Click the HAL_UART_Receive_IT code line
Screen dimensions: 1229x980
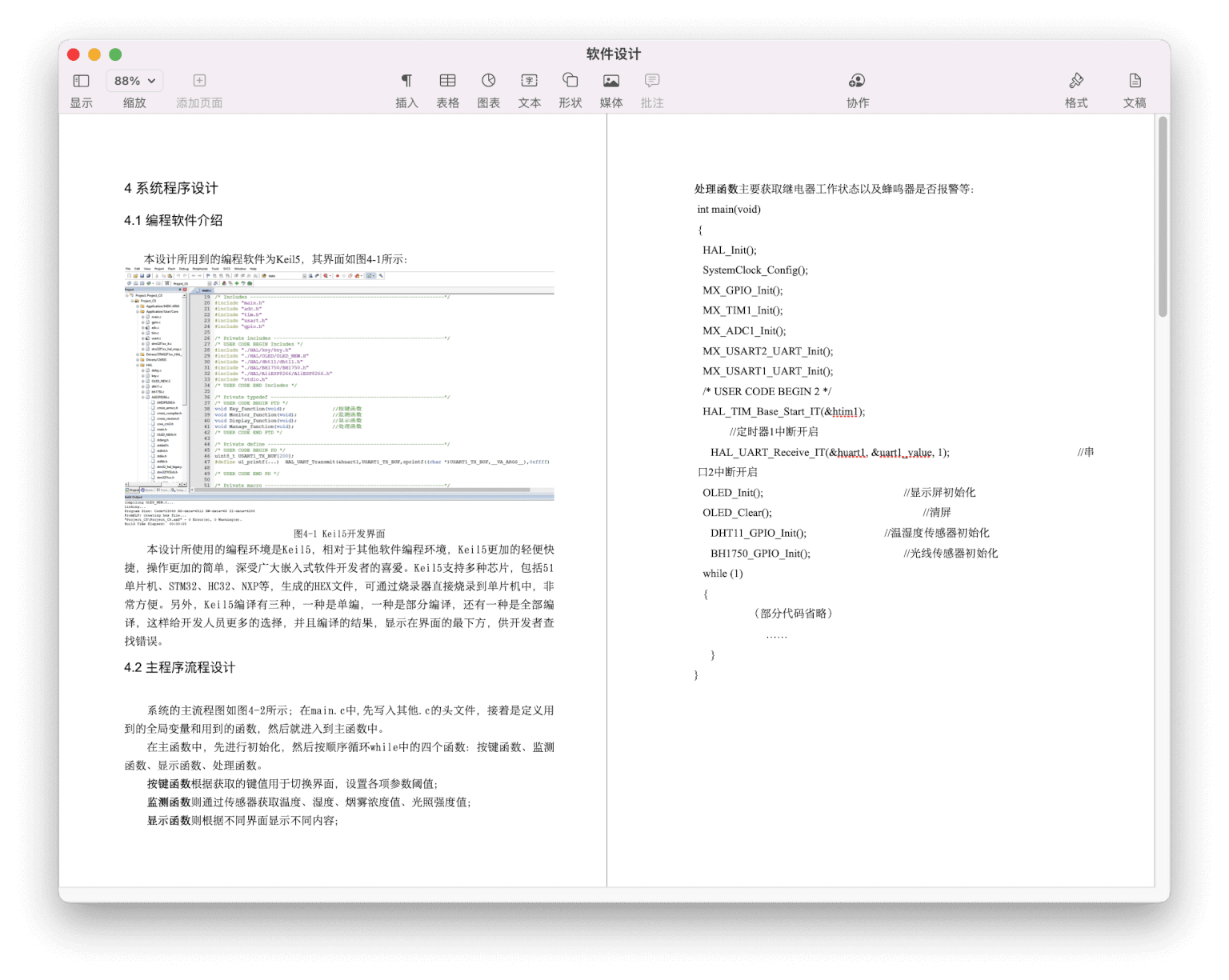(831, 453)
